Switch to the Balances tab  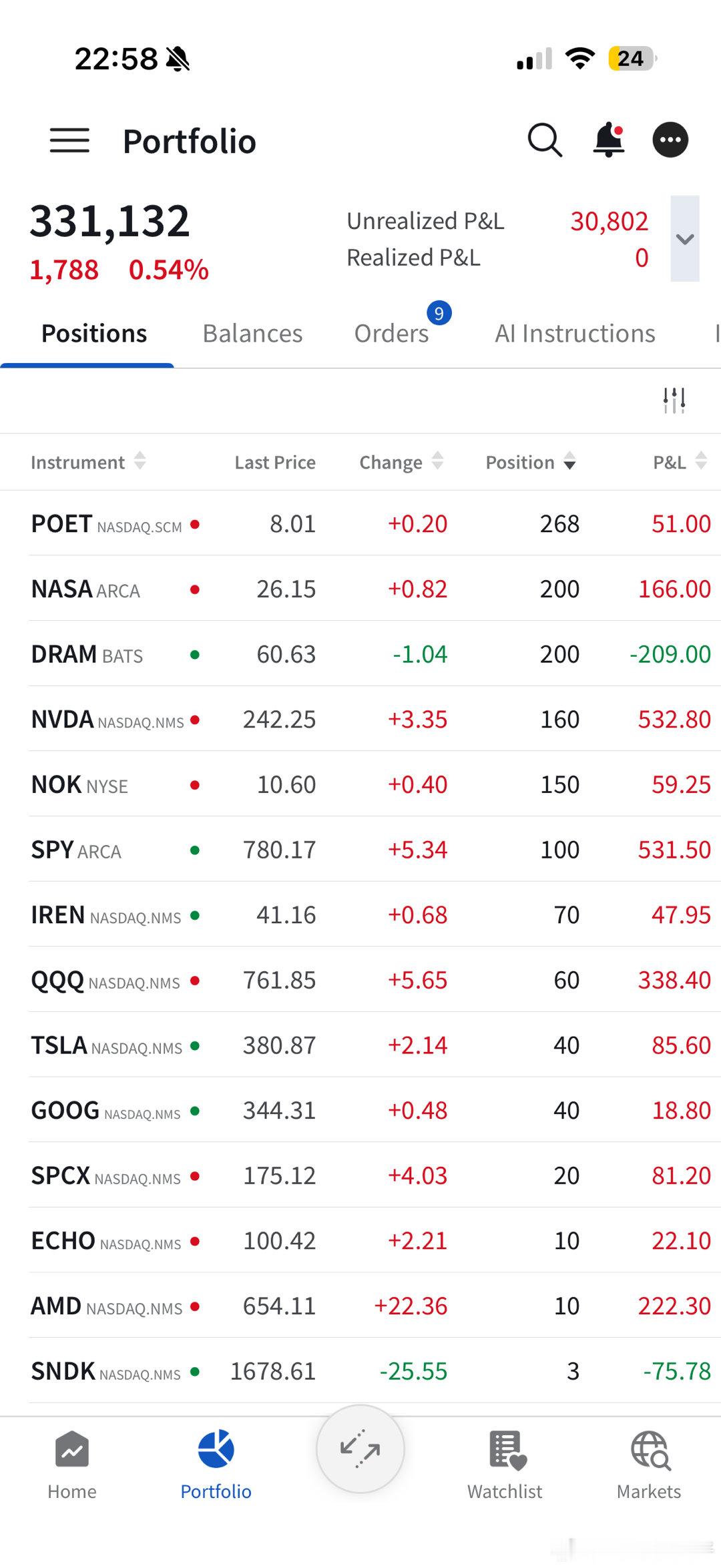tap(252, 333)
